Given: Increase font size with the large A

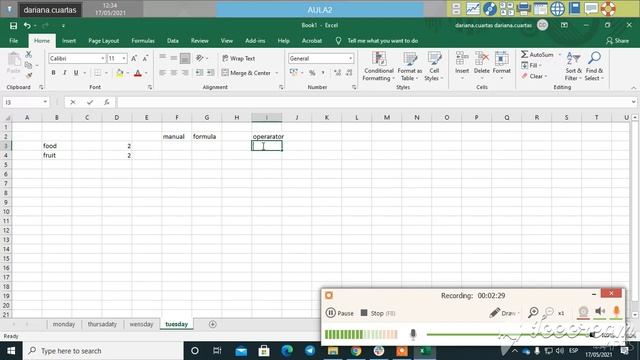Looking at the screenshot, I should 134,59.
